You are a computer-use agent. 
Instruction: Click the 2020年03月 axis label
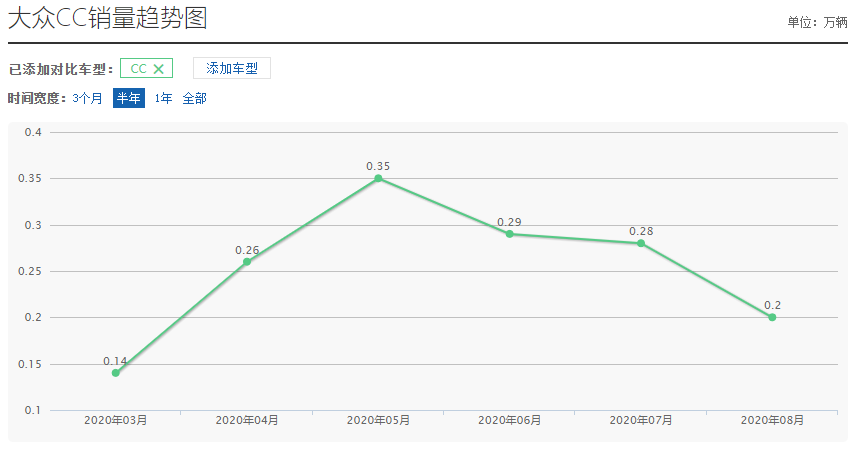click(115, 420)
